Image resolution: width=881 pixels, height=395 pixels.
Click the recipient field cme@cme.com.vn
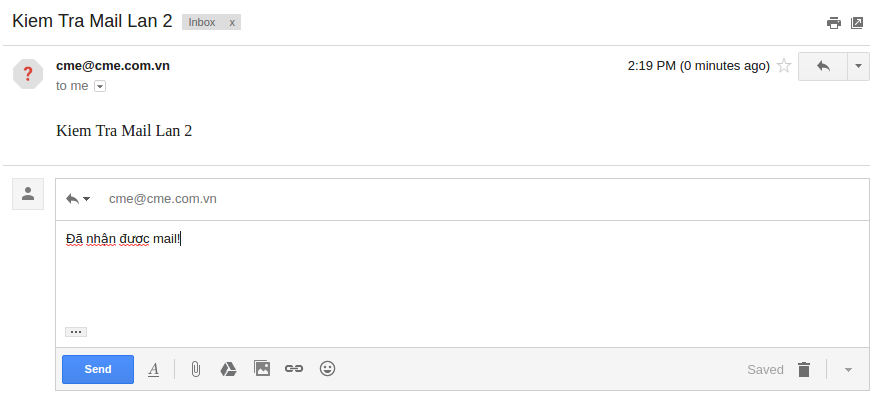click(162, 199)
